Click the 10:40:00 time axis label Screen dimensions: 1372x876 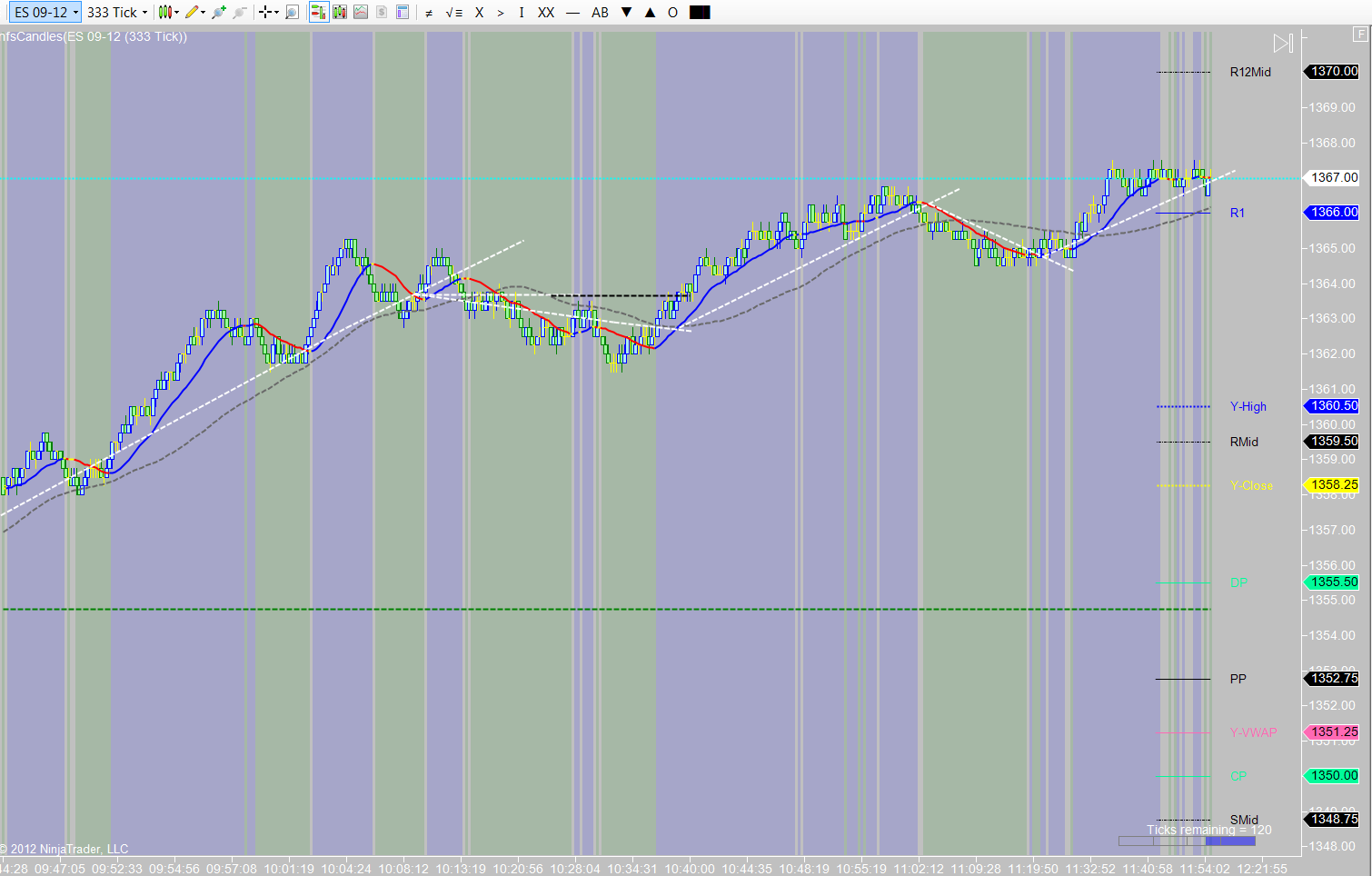[690, 869]
